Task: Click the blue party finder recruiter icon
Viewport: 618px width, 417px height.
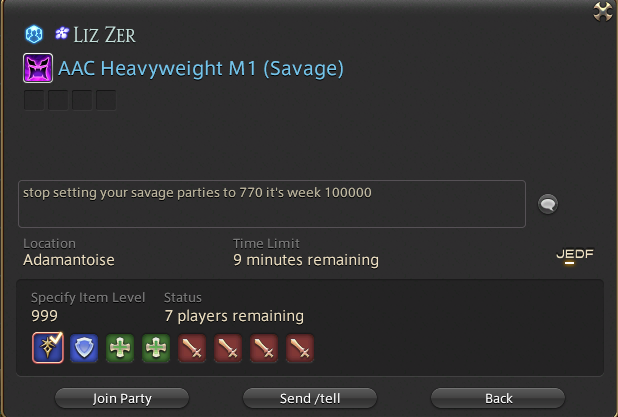Action: (x=34, y=34)
